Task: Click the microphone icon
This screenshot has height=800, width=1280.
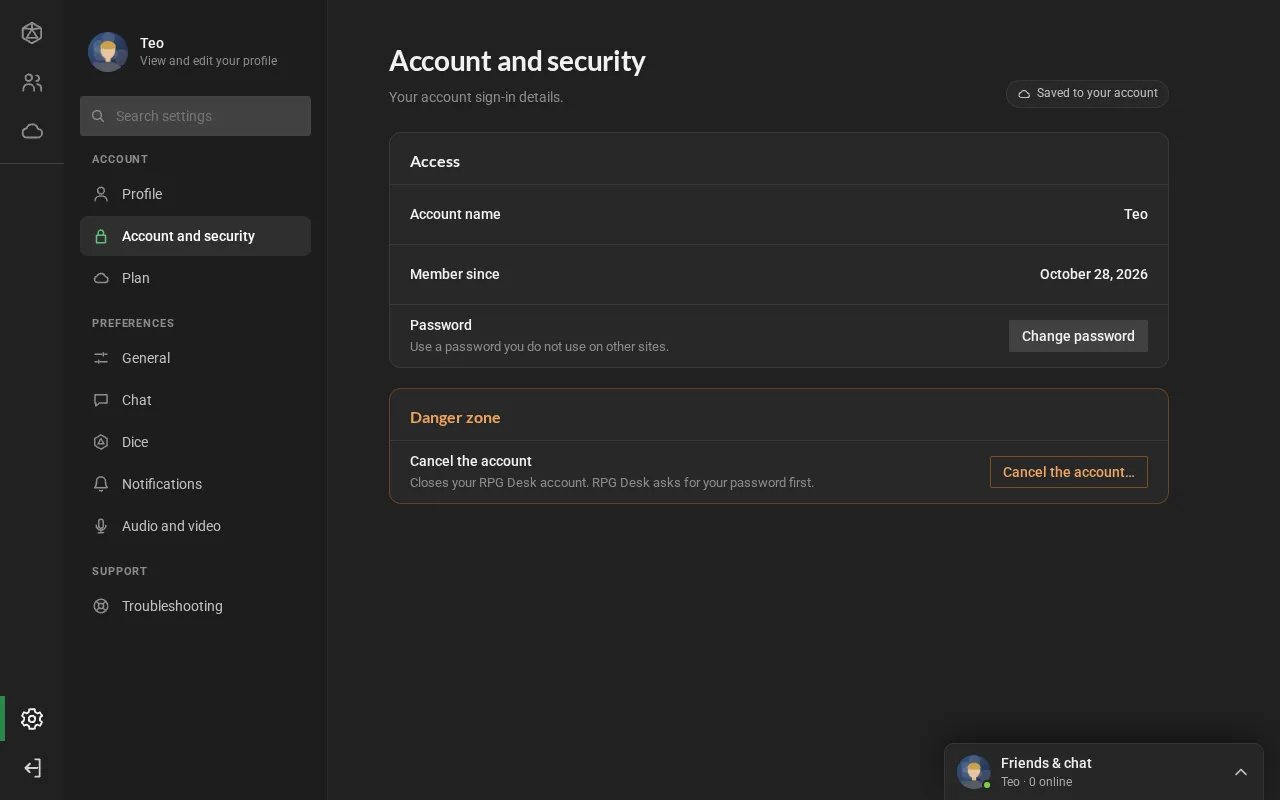Action: (x=101, y=526)
